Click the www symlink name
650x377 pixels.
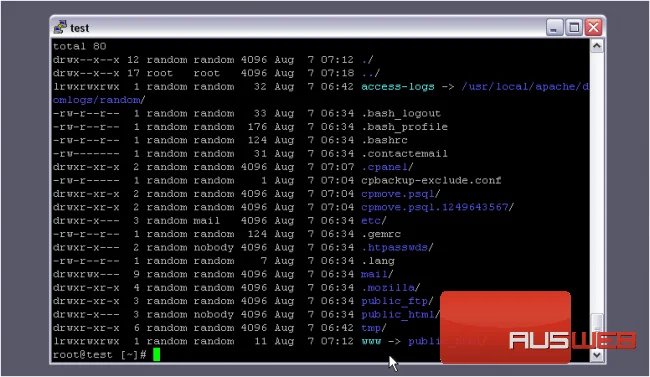(x=371, y=341)
